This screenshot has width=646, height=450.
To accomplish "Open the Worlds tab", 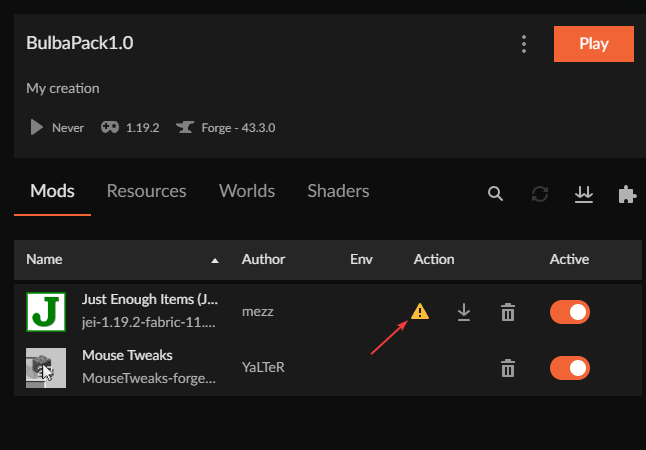I will (247, 191).
